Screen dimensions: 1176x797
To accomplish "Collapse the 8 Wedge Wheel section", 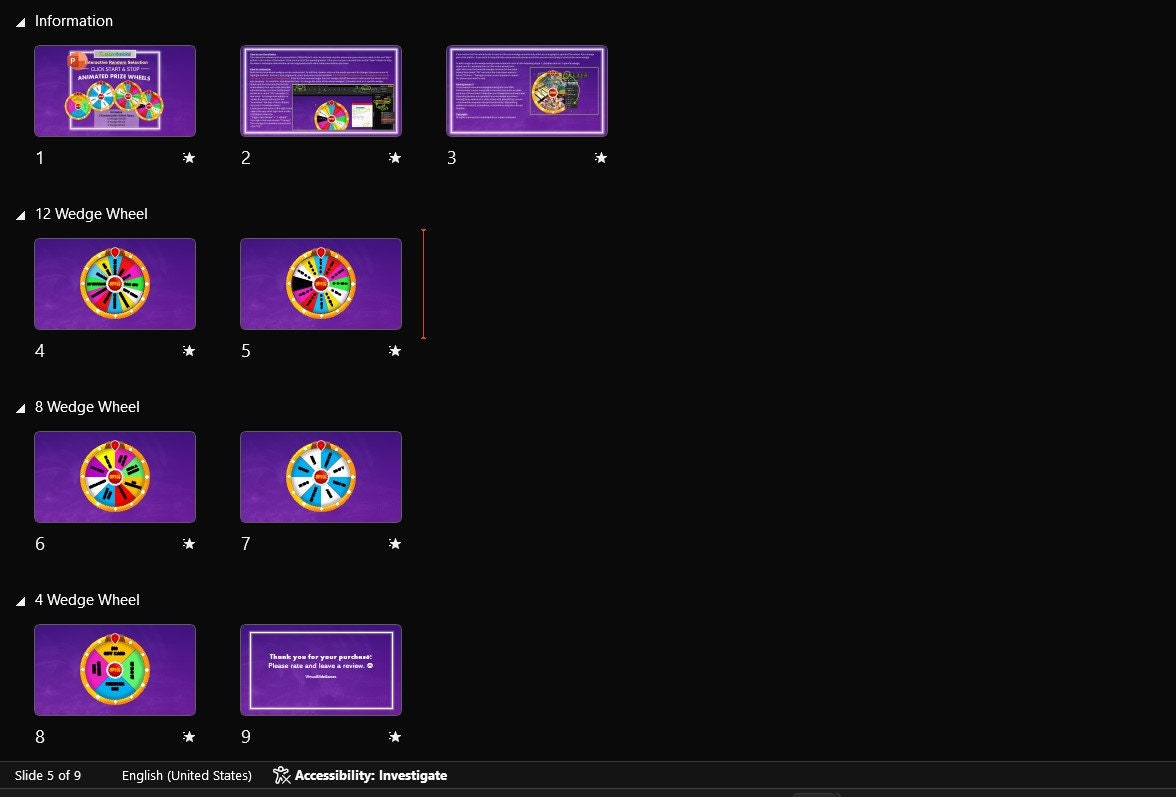I will (21, 407).
